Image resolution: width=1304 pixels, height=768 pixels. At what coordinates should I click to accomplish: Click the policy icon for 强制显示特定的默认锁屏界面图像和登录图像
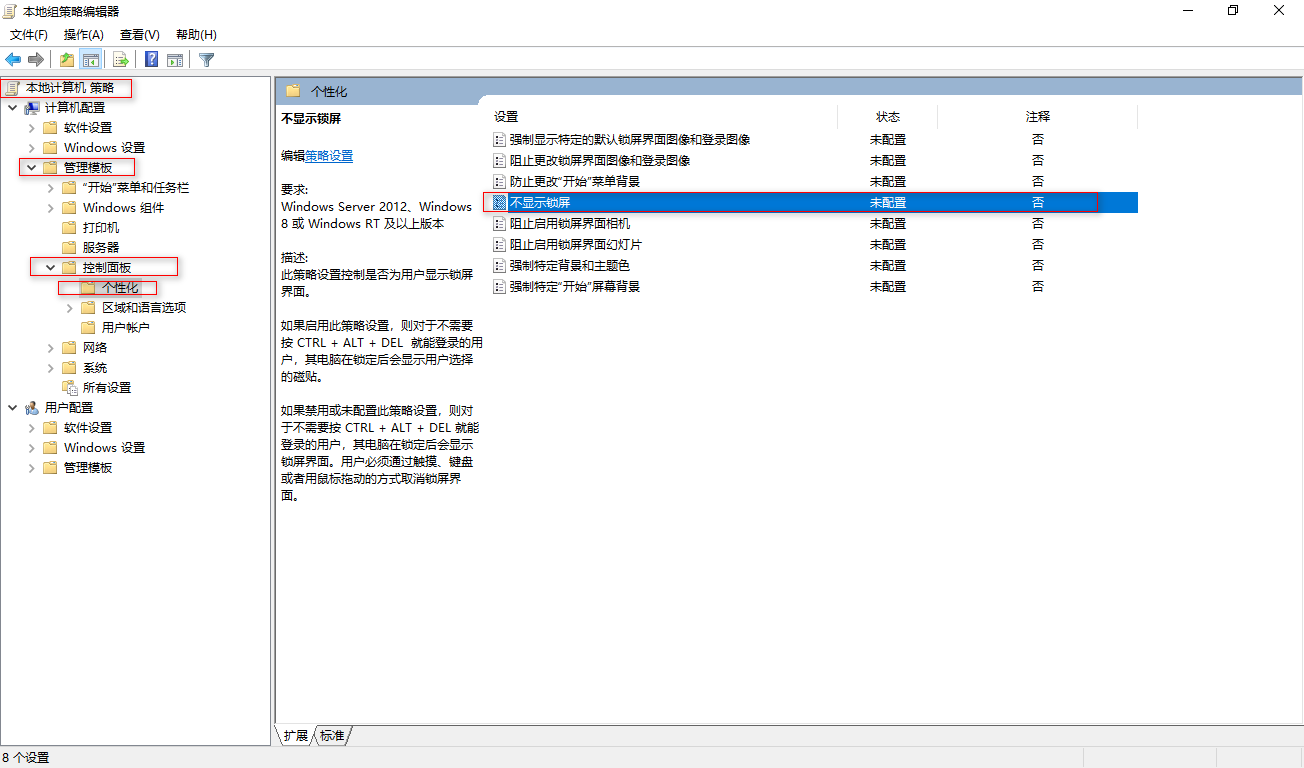click(500, 140)
